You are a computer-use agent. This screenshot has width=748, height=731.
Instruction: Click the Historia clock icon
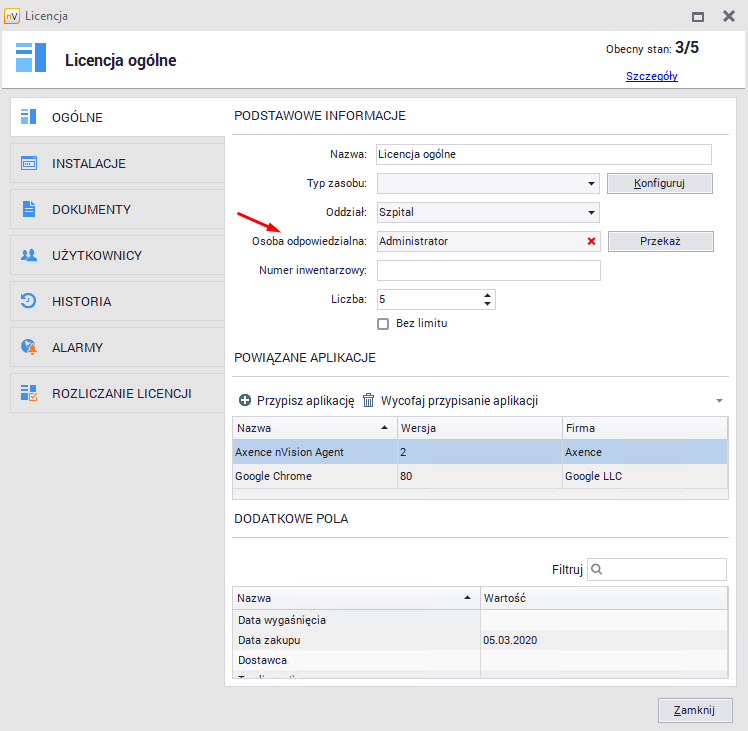click(x=29, y=301)
